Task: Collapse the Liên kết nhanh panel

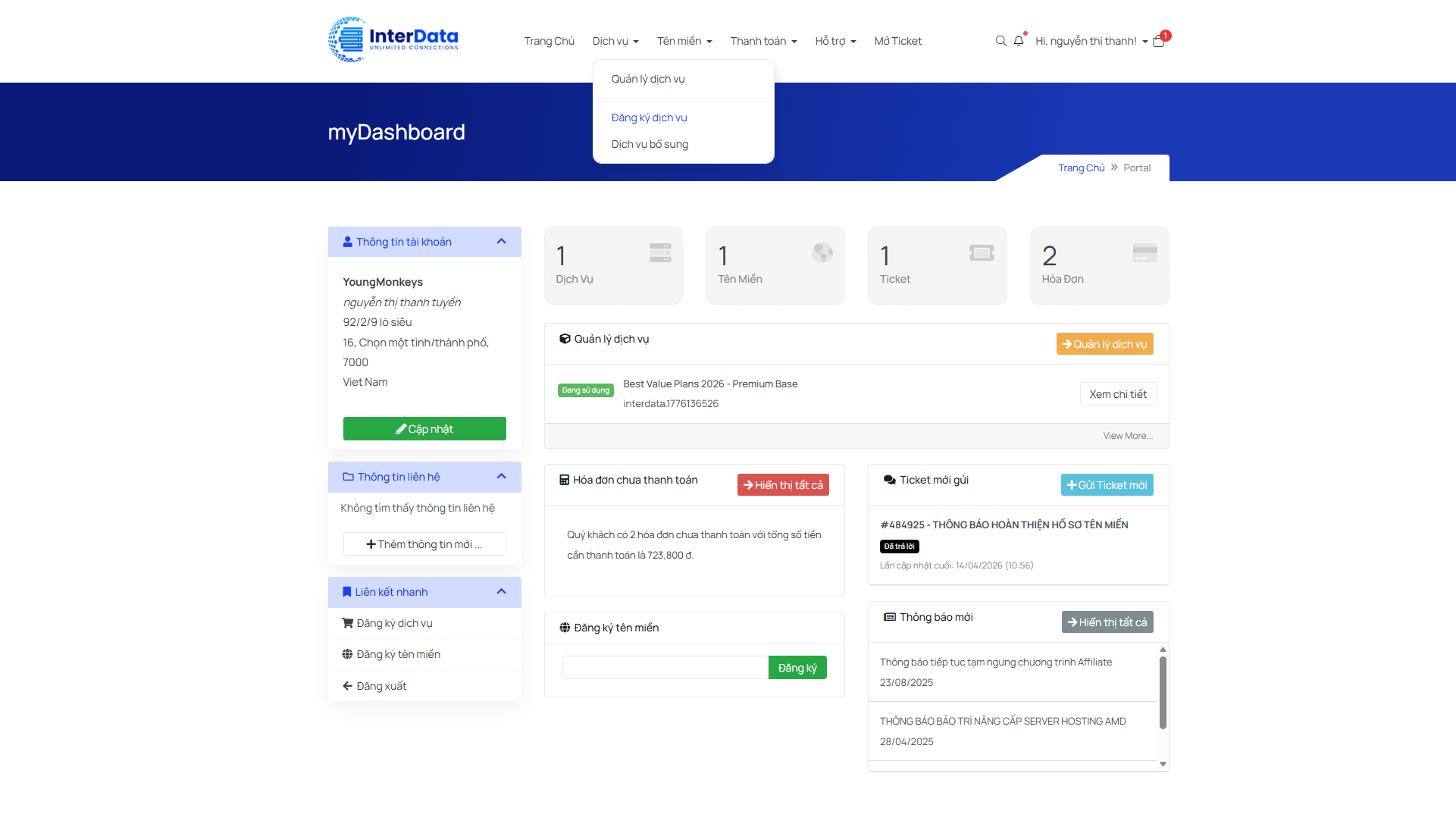Action: tap(501, 592)
